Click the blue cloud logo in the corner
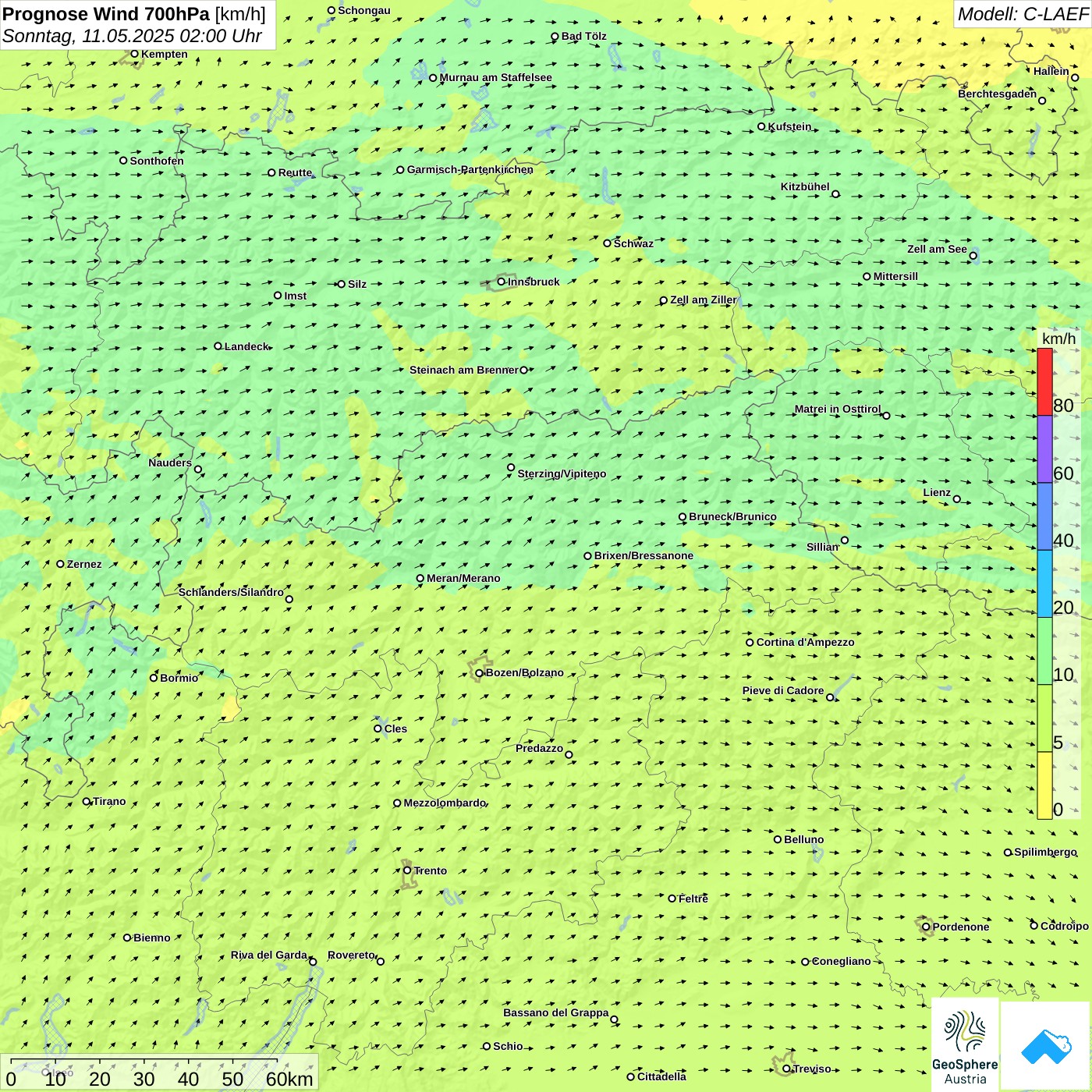The height and width of the screenshot is (1092, 1092). (1046, 1046)
